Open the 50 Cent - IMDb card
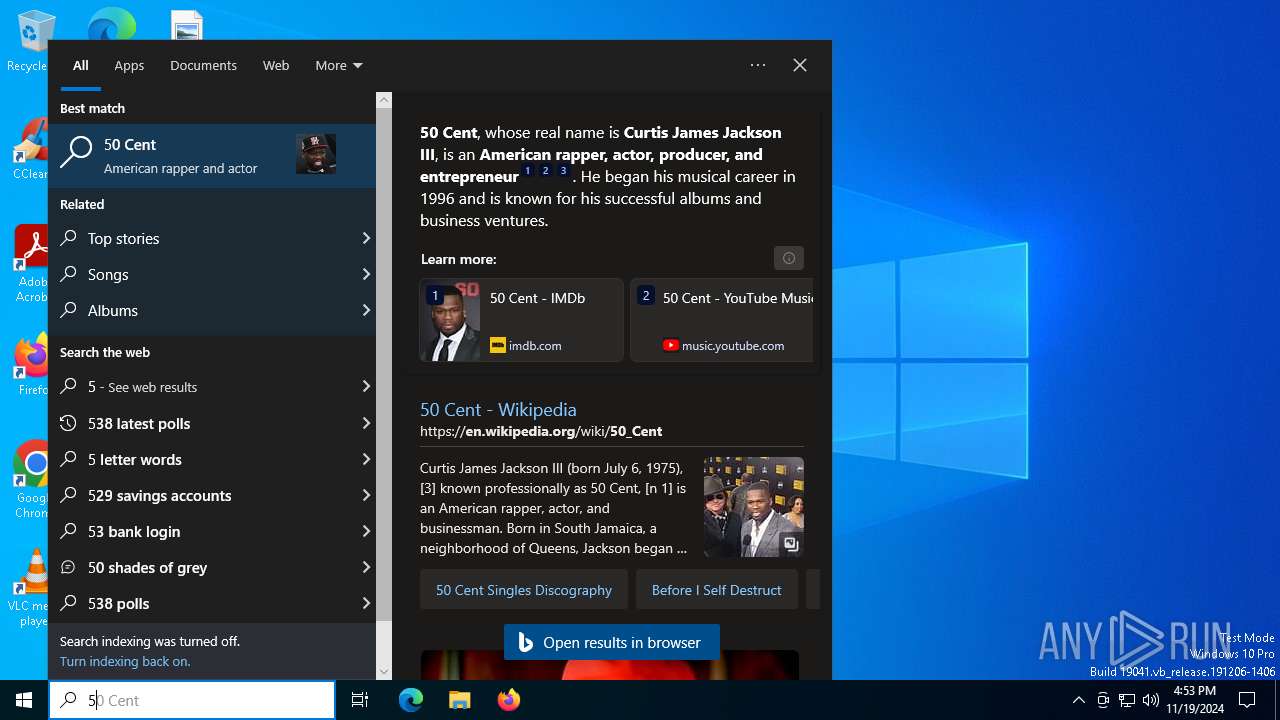This screenshot has height=720, width=1280. point(522,320)
